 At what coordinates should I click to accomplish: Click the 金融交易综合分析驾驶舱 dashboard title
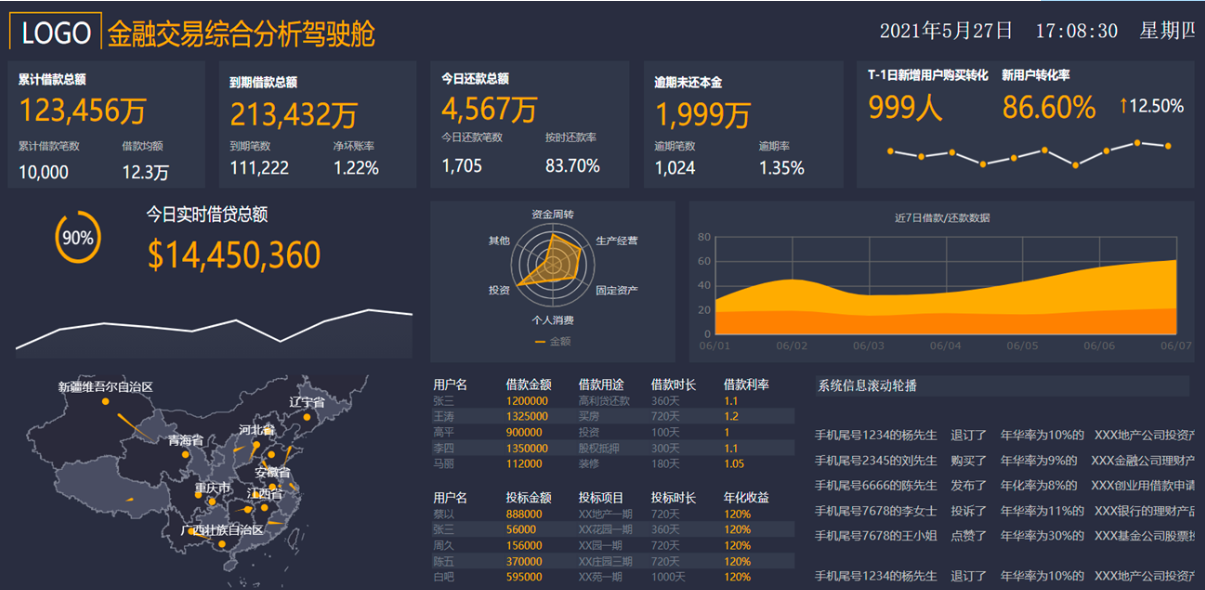pos(241,33)
